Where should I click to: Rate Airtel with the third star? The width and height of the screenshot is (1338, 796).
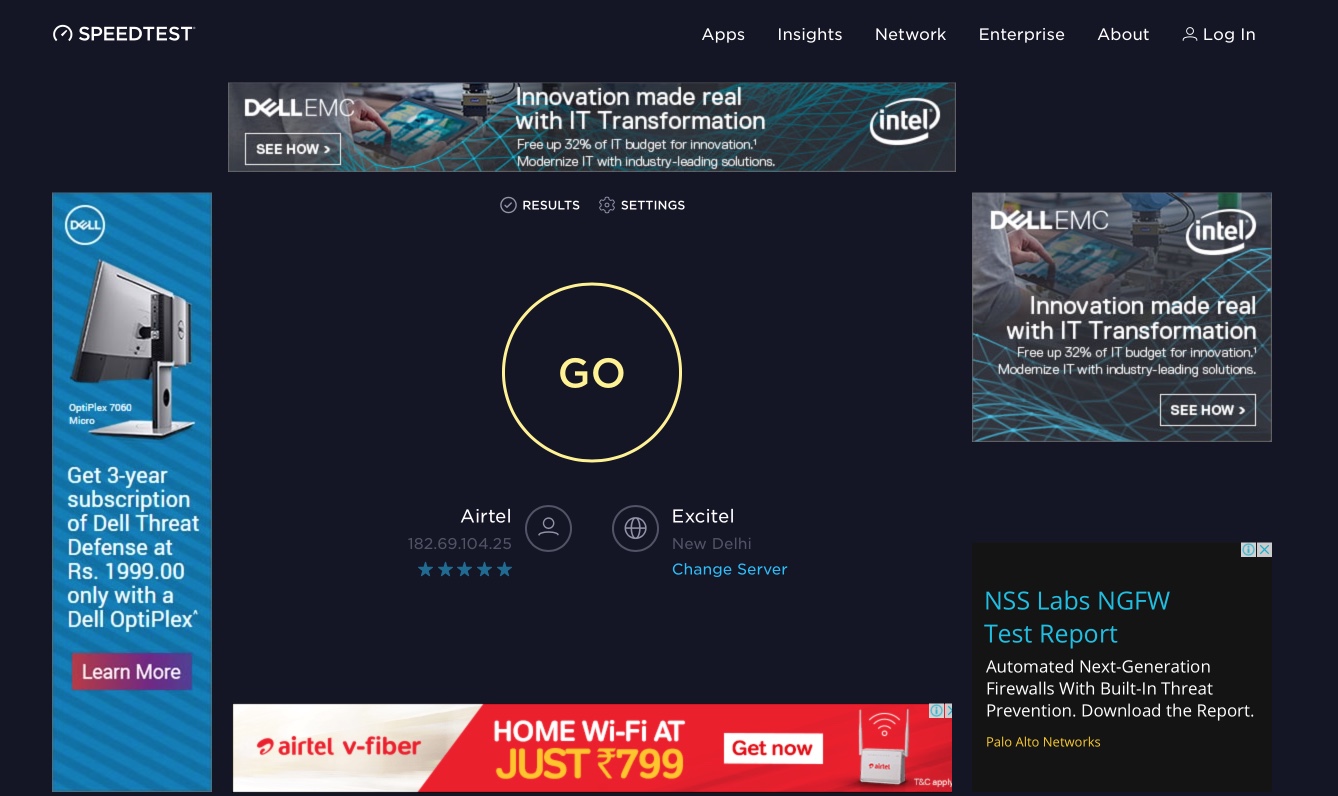465,569
